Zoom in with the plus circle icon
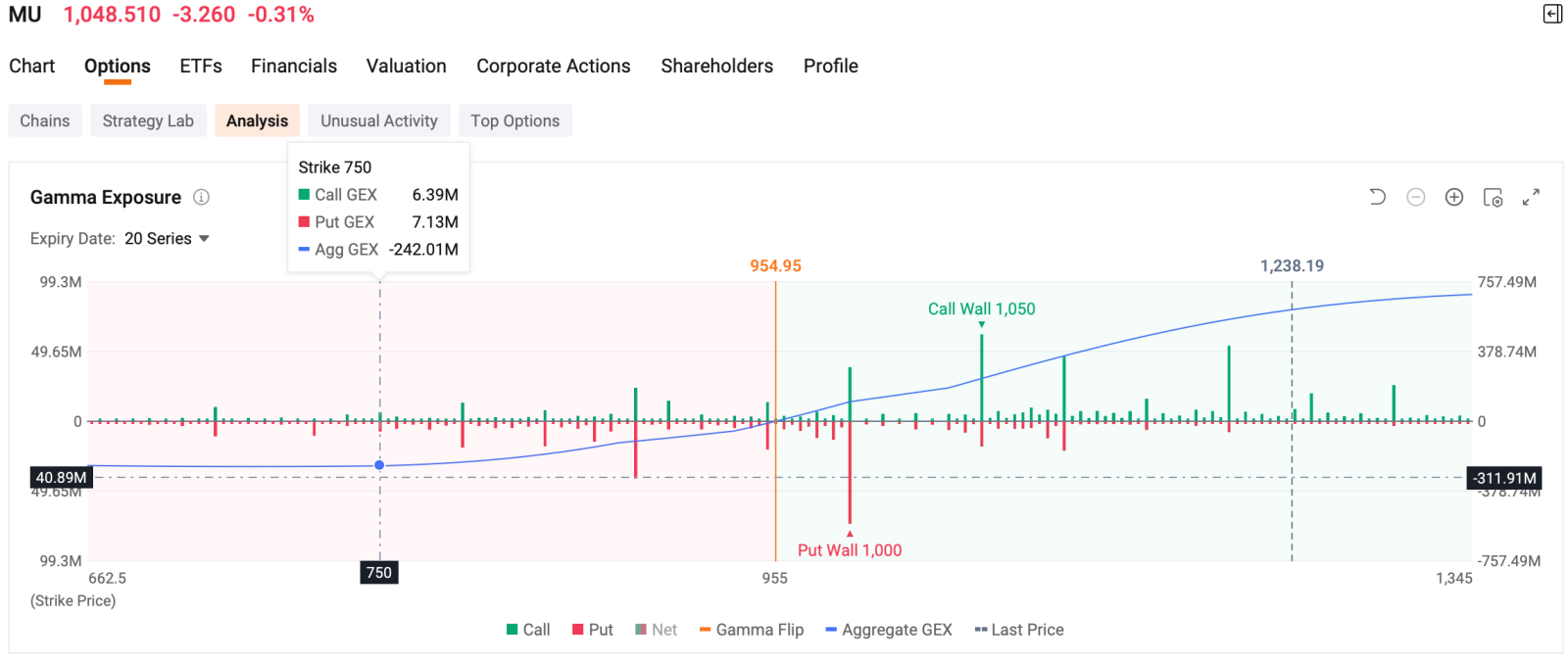 1454,197
